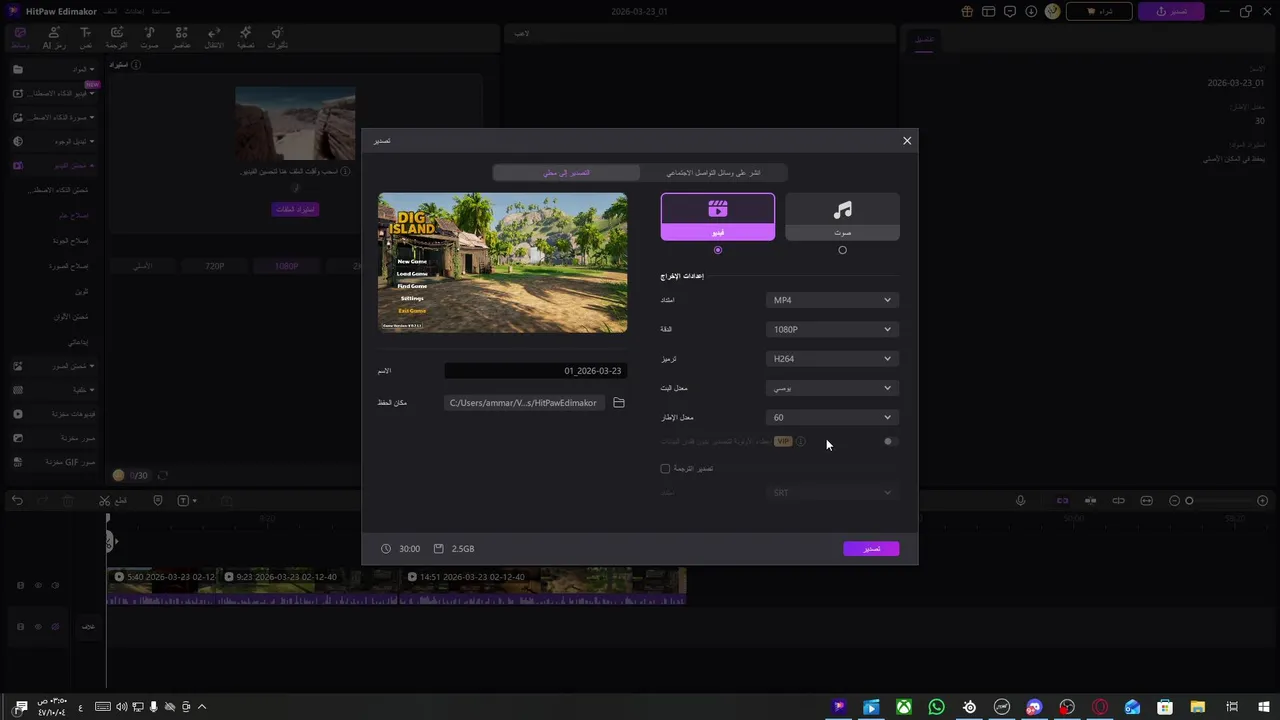Viewport: 1280px width, 720px height.
Task: Open File Explorer from the taskbar
Action: [x=1198, y=707]
